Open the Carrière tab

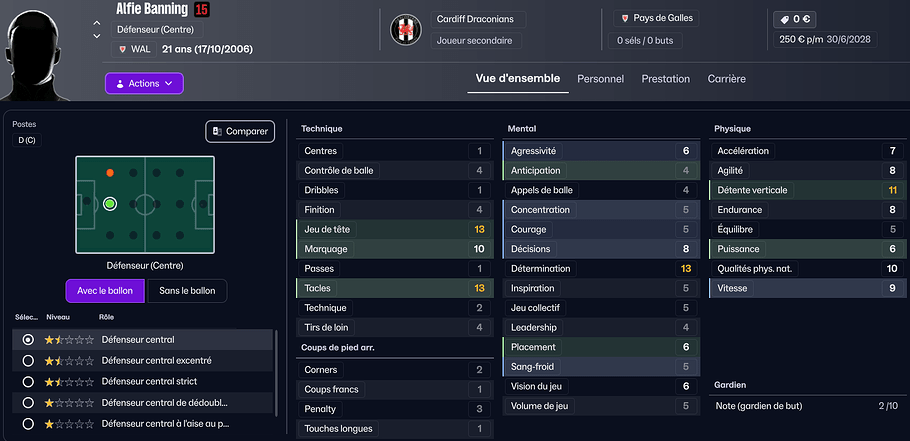click(726, 79)
